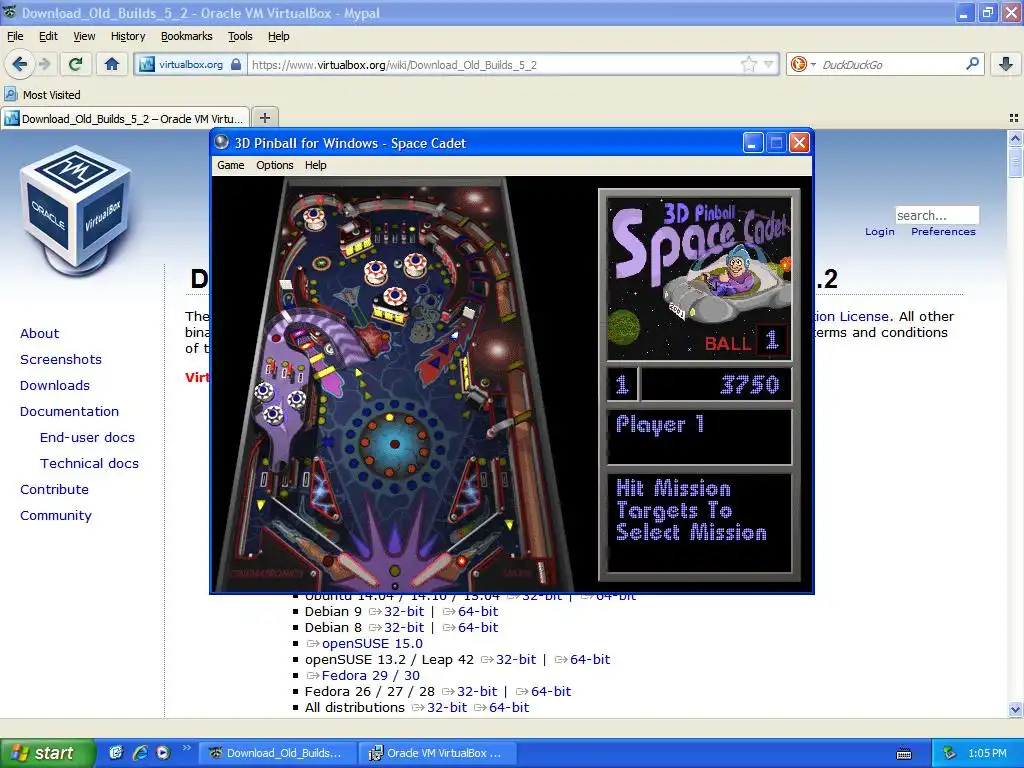Open the openSUSE 15.0 link
The image size is (1024, 768).
coord(372,643)
